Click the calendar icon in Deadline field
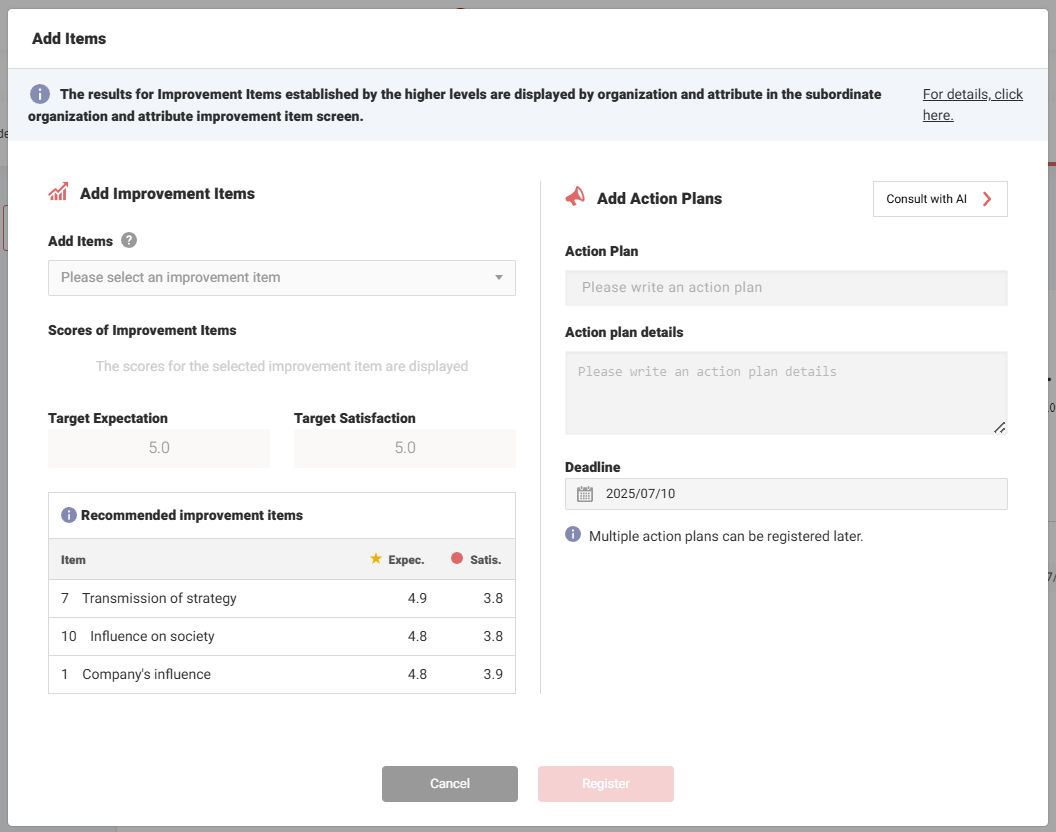 click(585, 494)
